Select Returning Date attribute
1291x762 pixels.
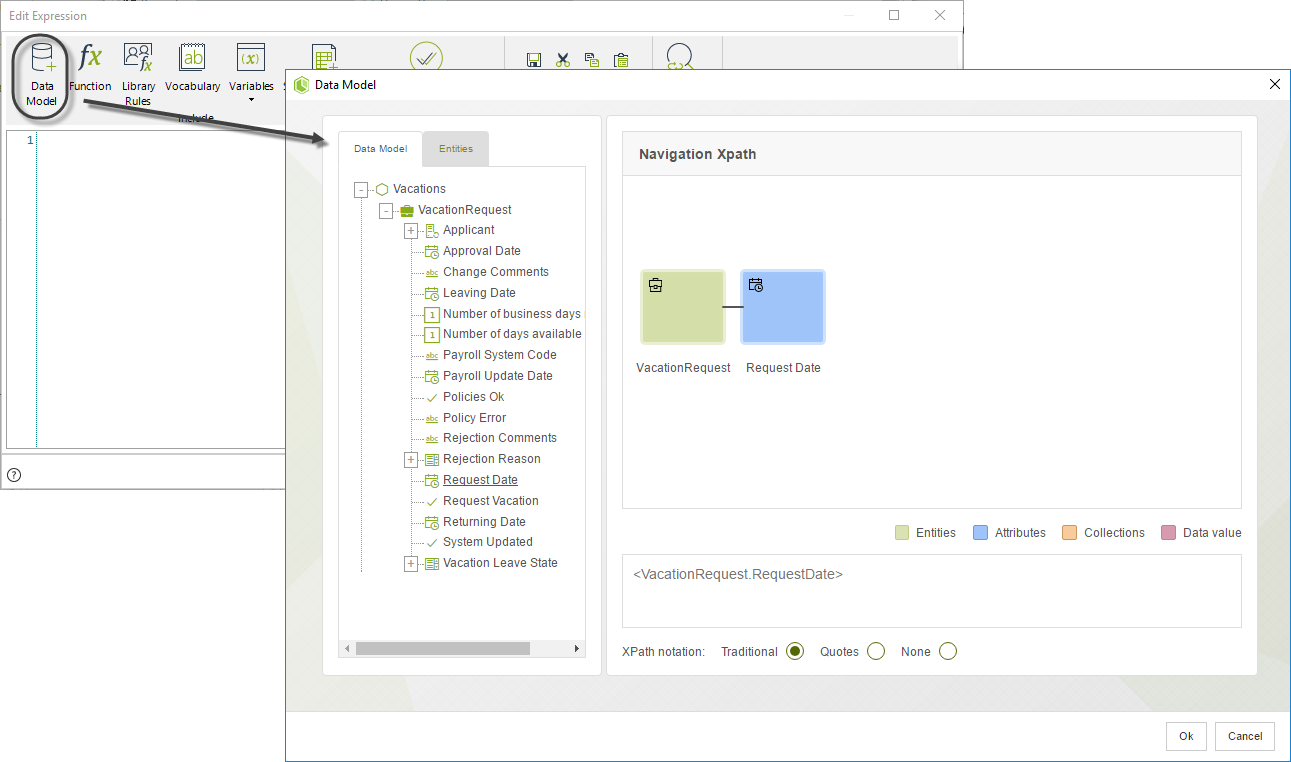point(484,522)
